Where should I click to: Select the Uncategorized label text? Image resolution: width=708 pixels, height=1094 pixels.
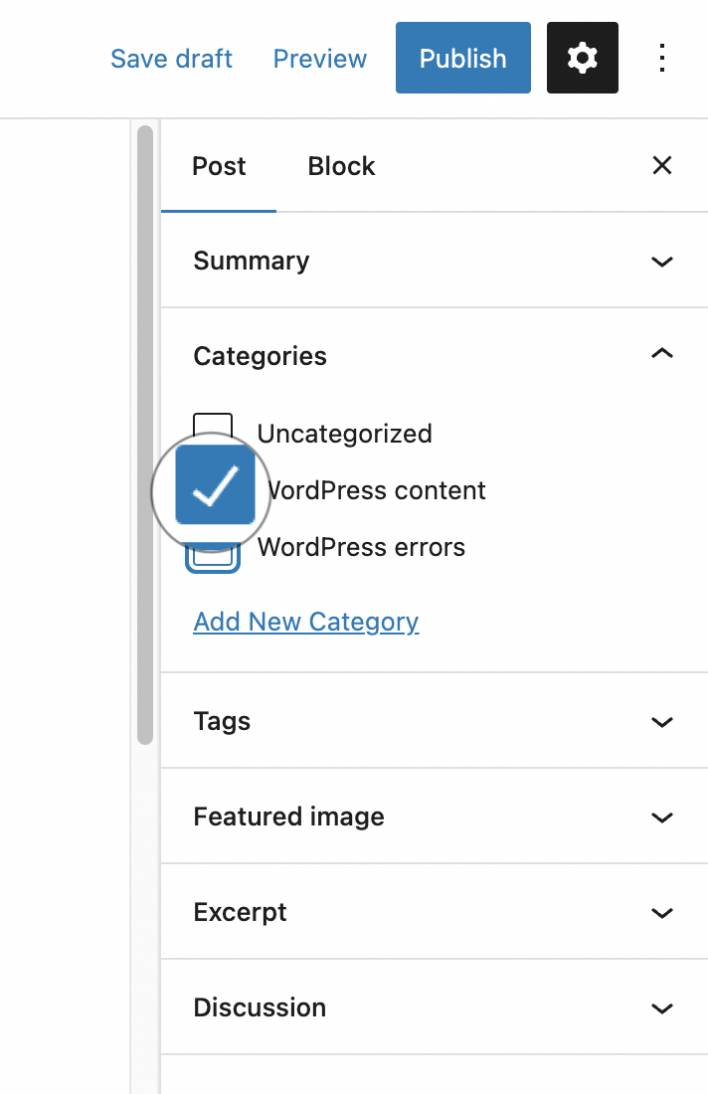pos(345,434)
